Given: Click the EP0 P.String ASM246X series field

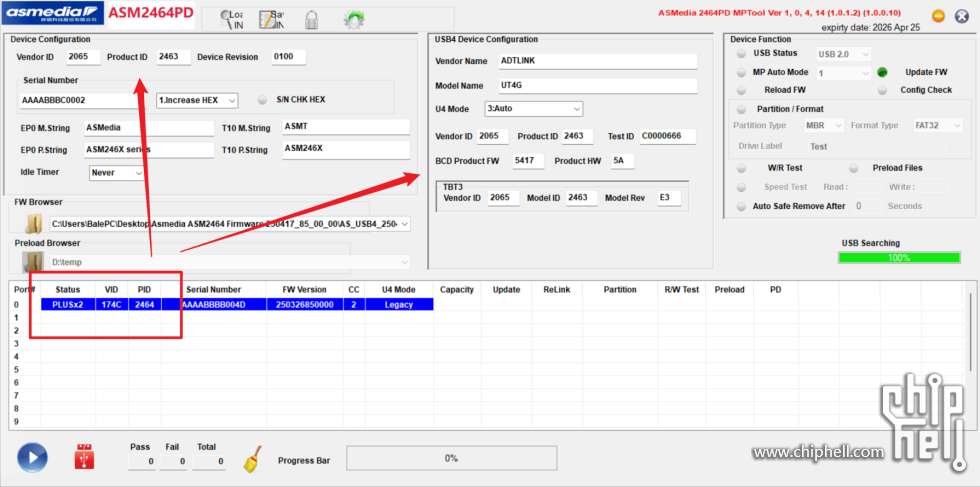Looking at the screenshot, I should point(149,150).
